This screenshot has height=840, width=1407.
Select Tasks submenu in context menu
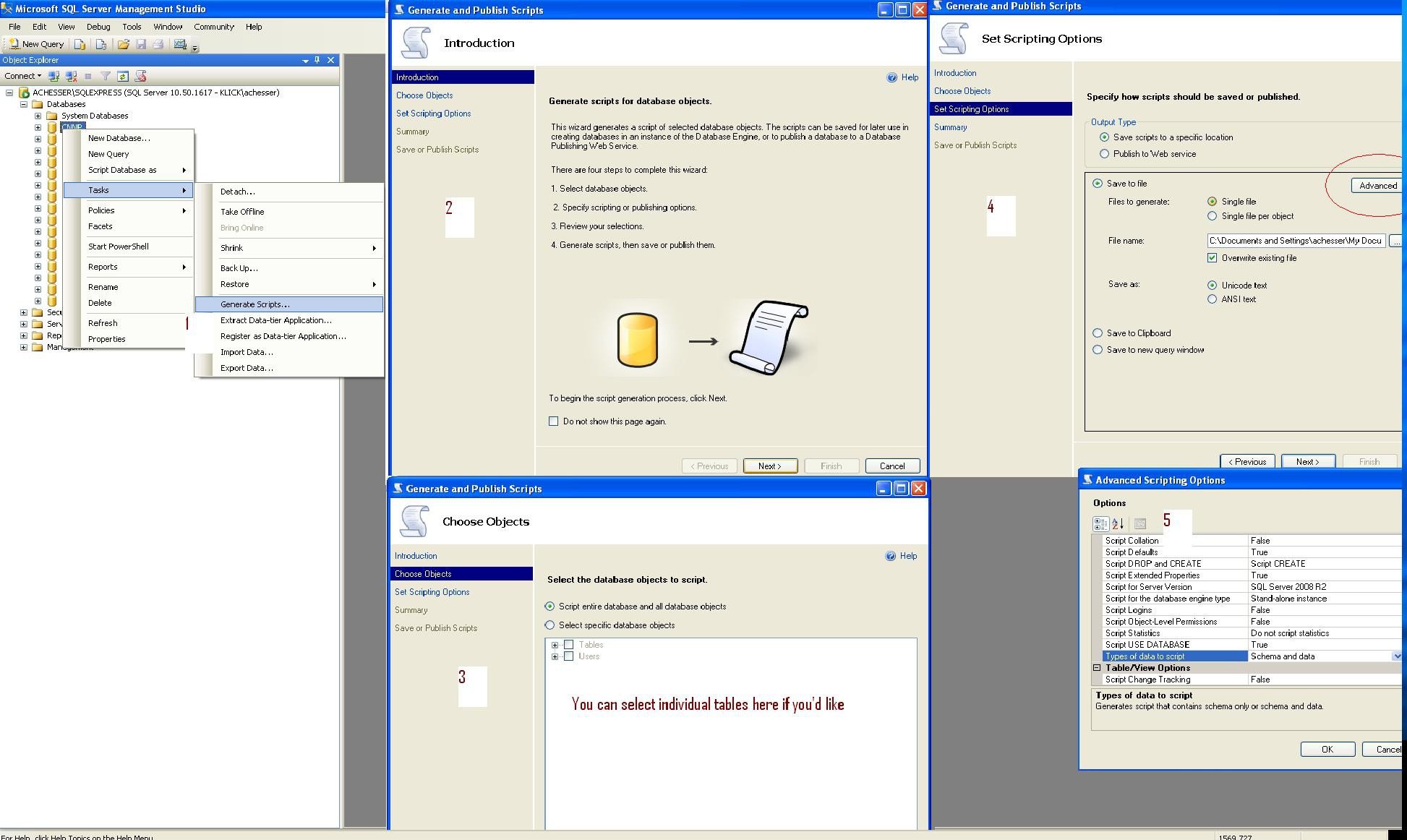coord(131,190)
